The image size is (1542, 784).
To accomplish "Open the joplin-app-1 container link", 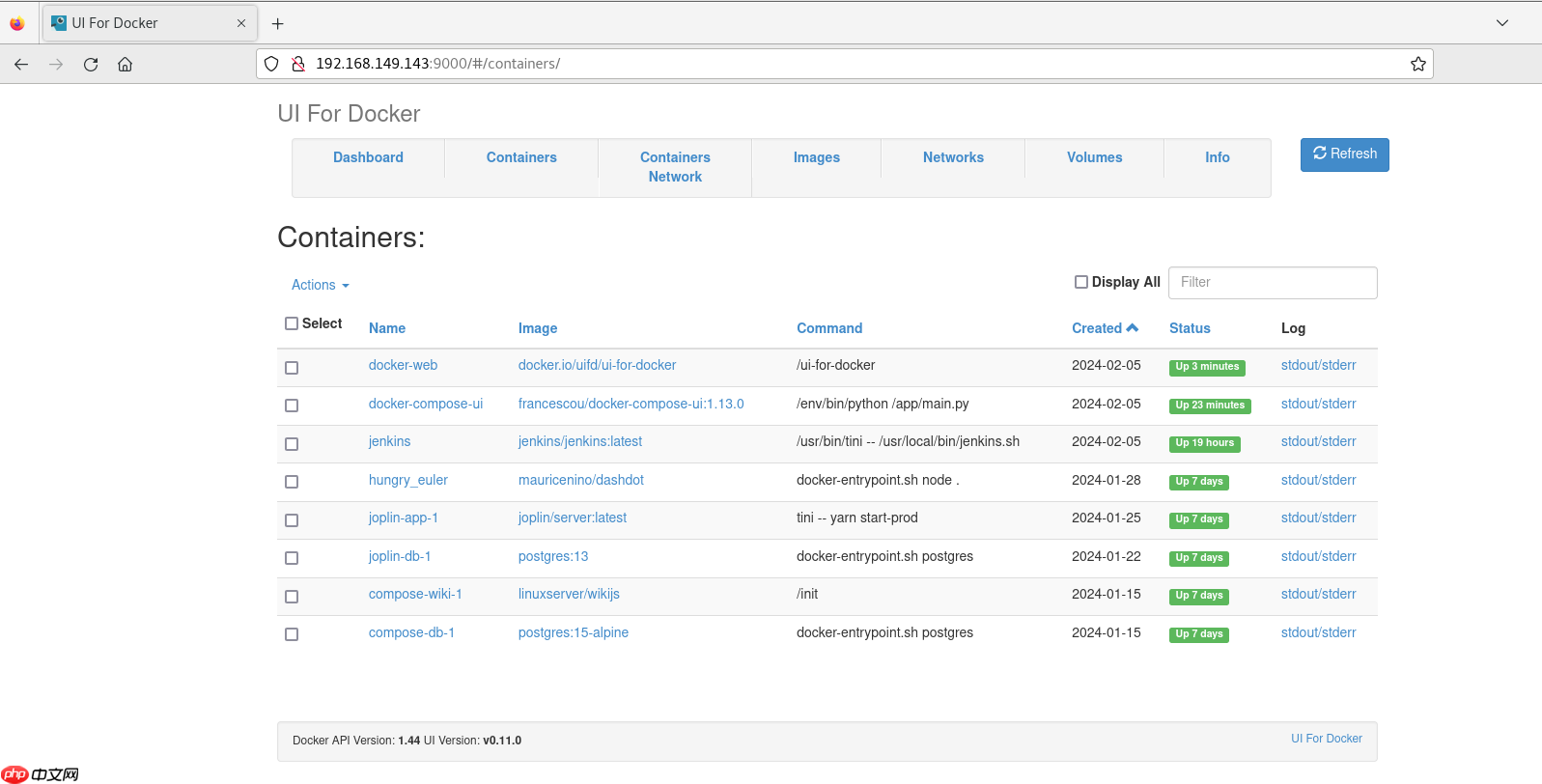I will point(404,518).
